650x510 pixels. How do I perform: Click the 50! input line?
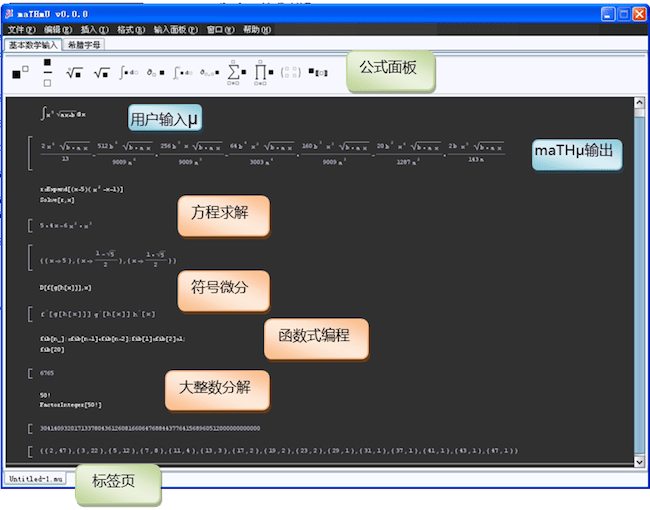coord(45,395)
